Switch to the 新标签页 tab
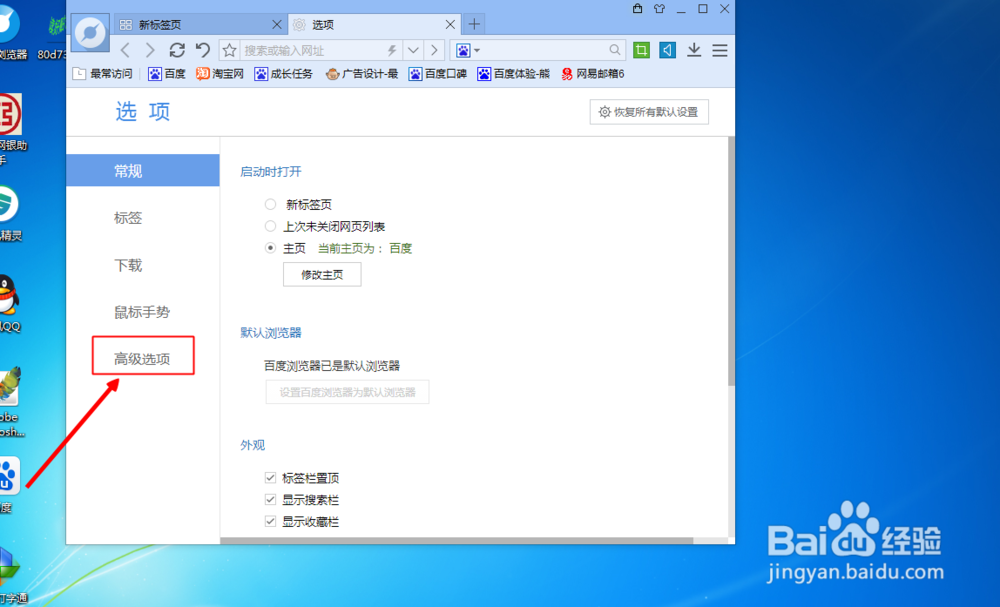 (201, 24)
